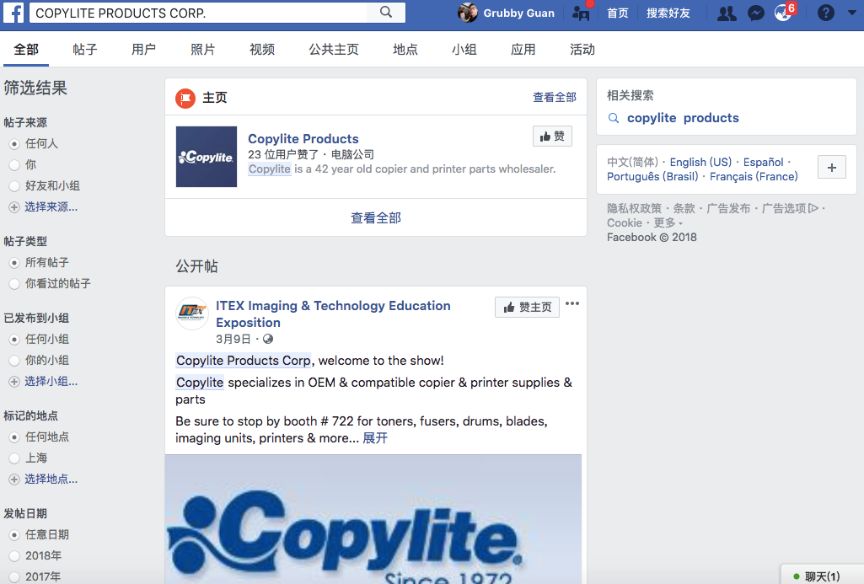
Task: Select the 2018年 date radio button
Action: coord(14,556)
